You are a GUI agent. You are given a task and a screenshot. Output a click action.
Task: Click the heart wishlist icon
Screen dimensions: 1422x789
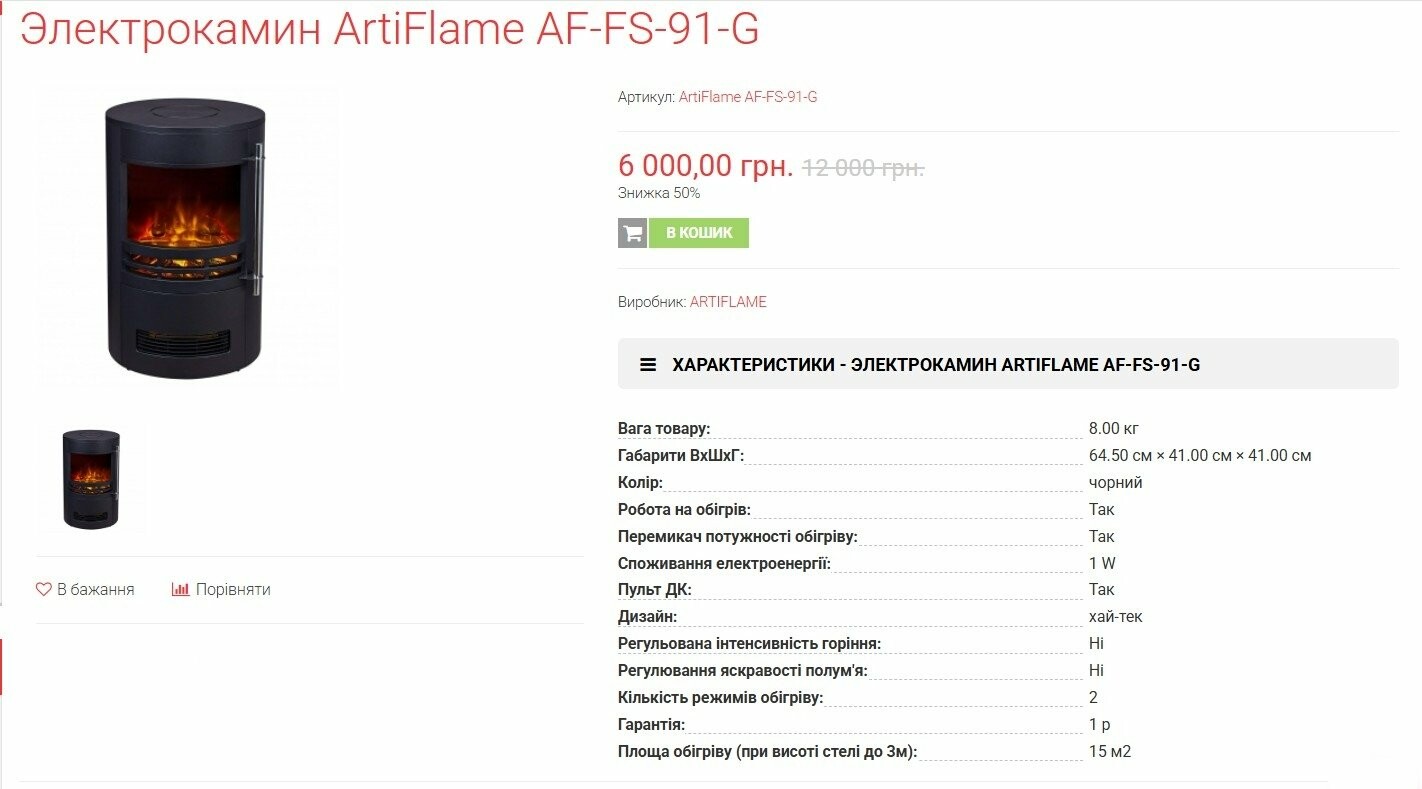[x=44, y=590]
